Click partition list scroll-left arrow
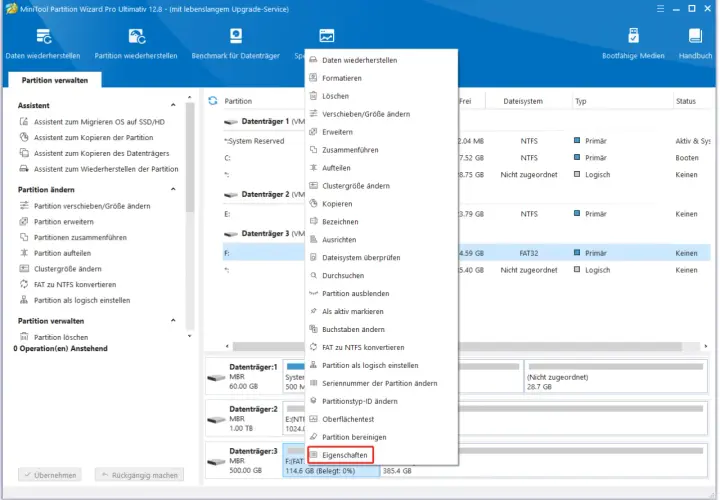The width and height of the screenshot is (720, 500). click(x=227, y=346)
